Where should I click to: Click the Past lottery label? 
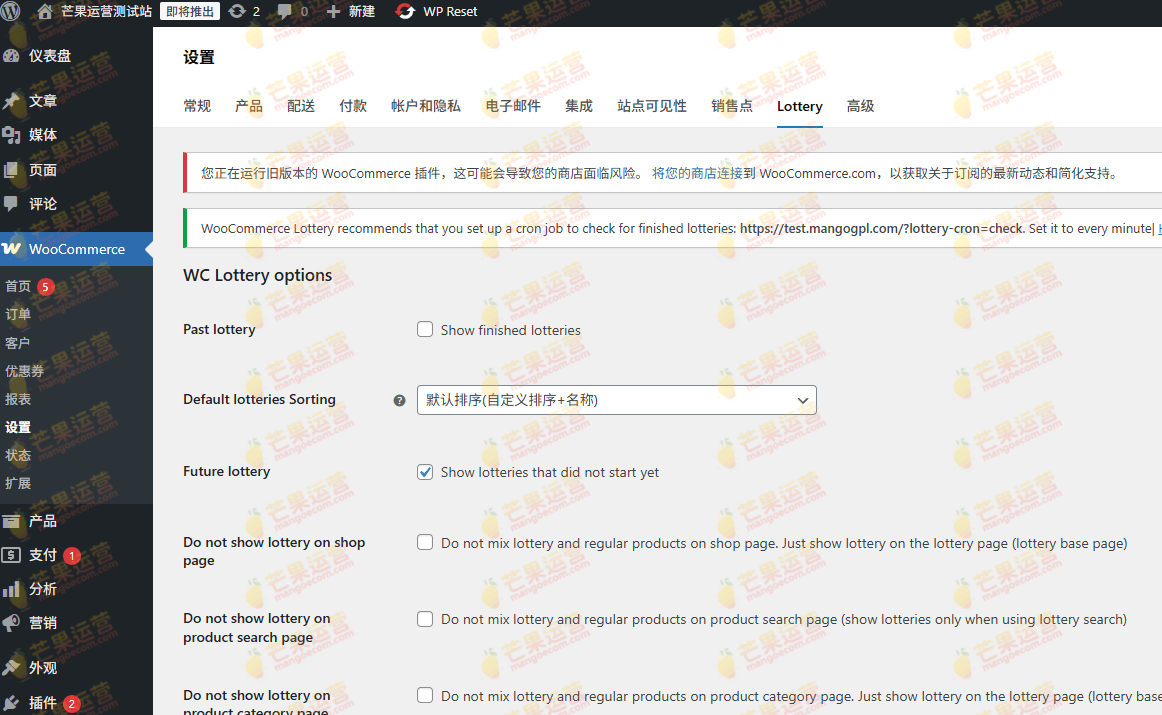tap(219, 329)
